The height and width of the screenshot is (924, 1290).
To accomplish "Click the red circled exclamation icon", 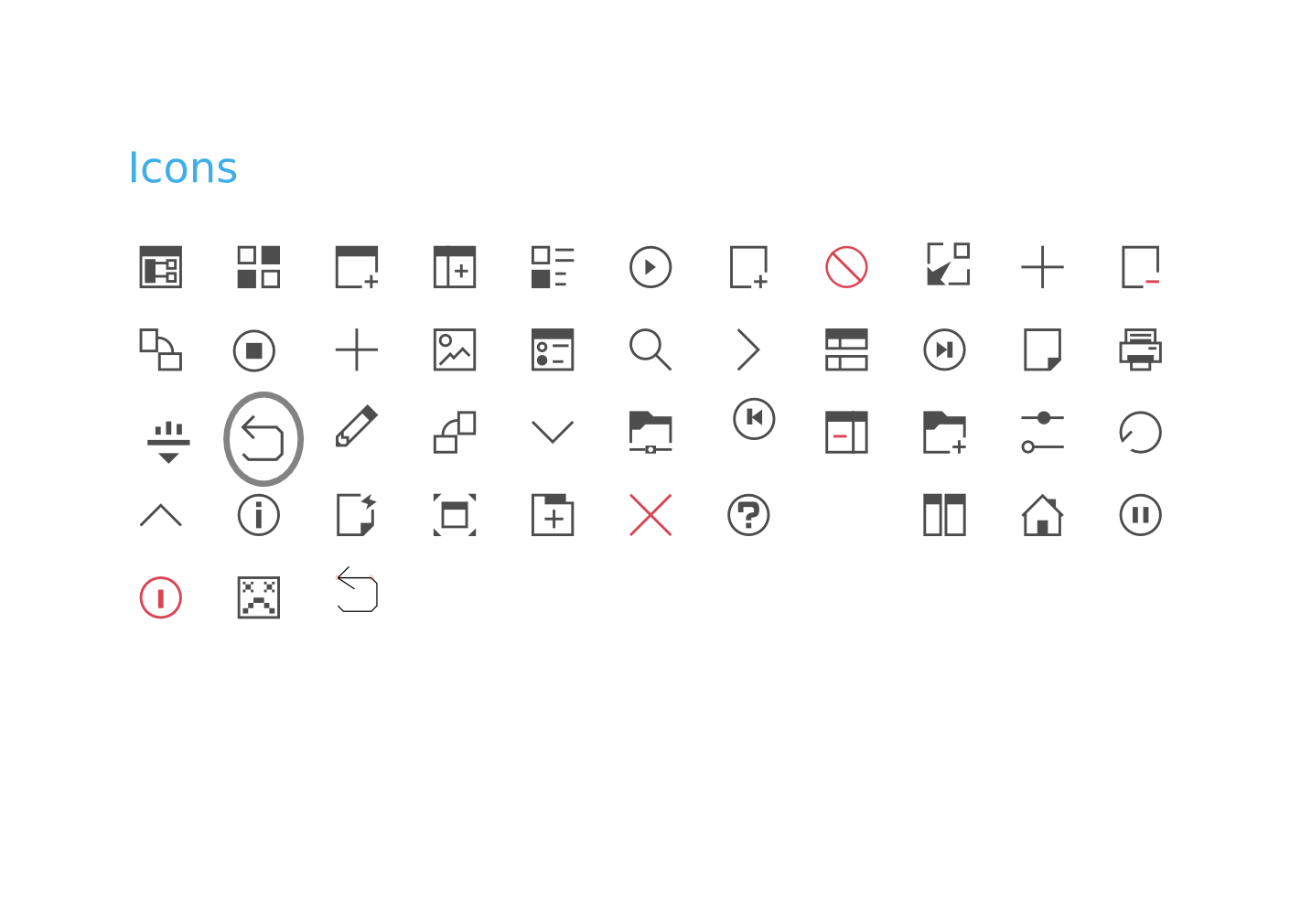I will point(161,597).
